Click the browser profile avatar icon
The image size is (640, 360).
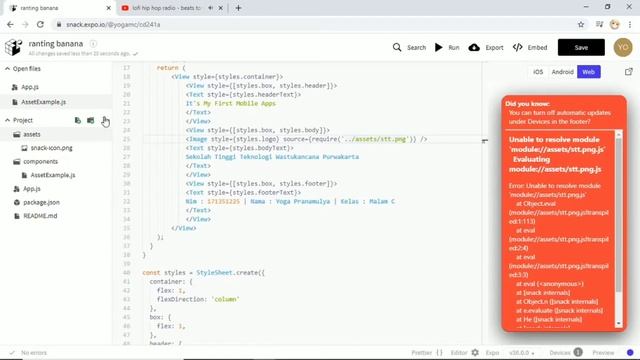614,24
